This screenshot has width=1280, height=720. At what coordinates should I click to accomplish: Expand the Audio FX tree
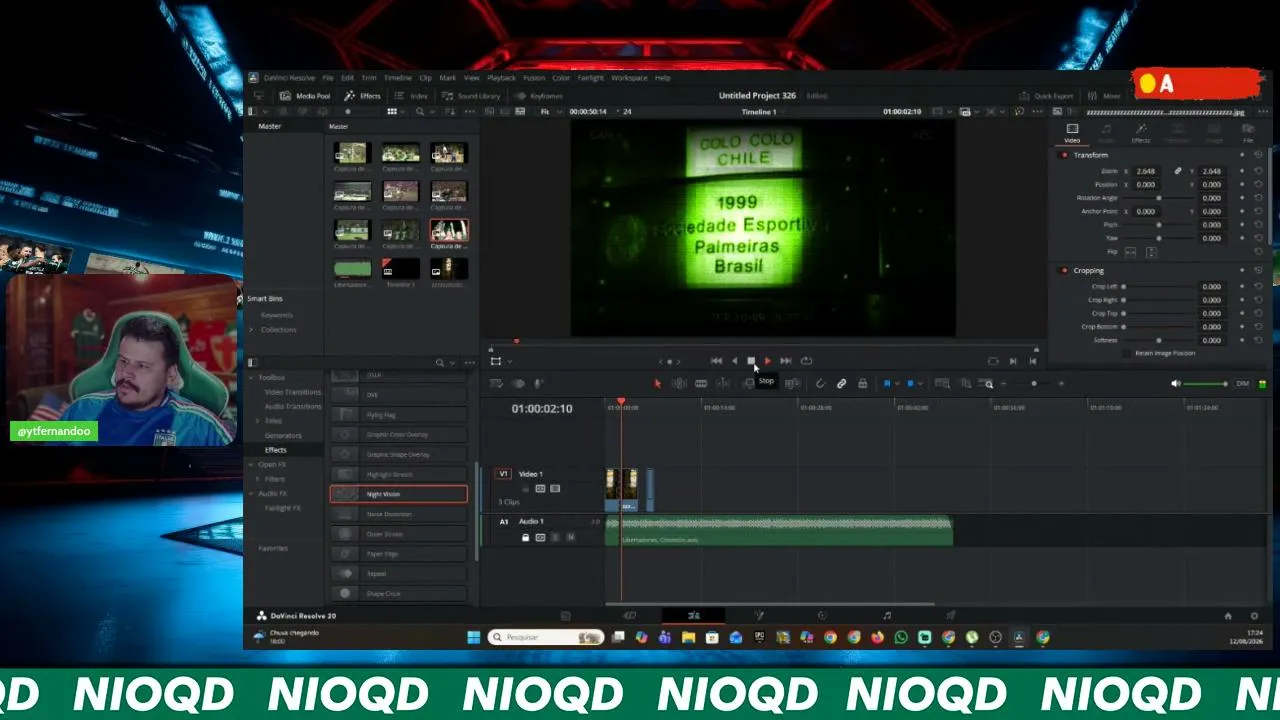(251, 494)
